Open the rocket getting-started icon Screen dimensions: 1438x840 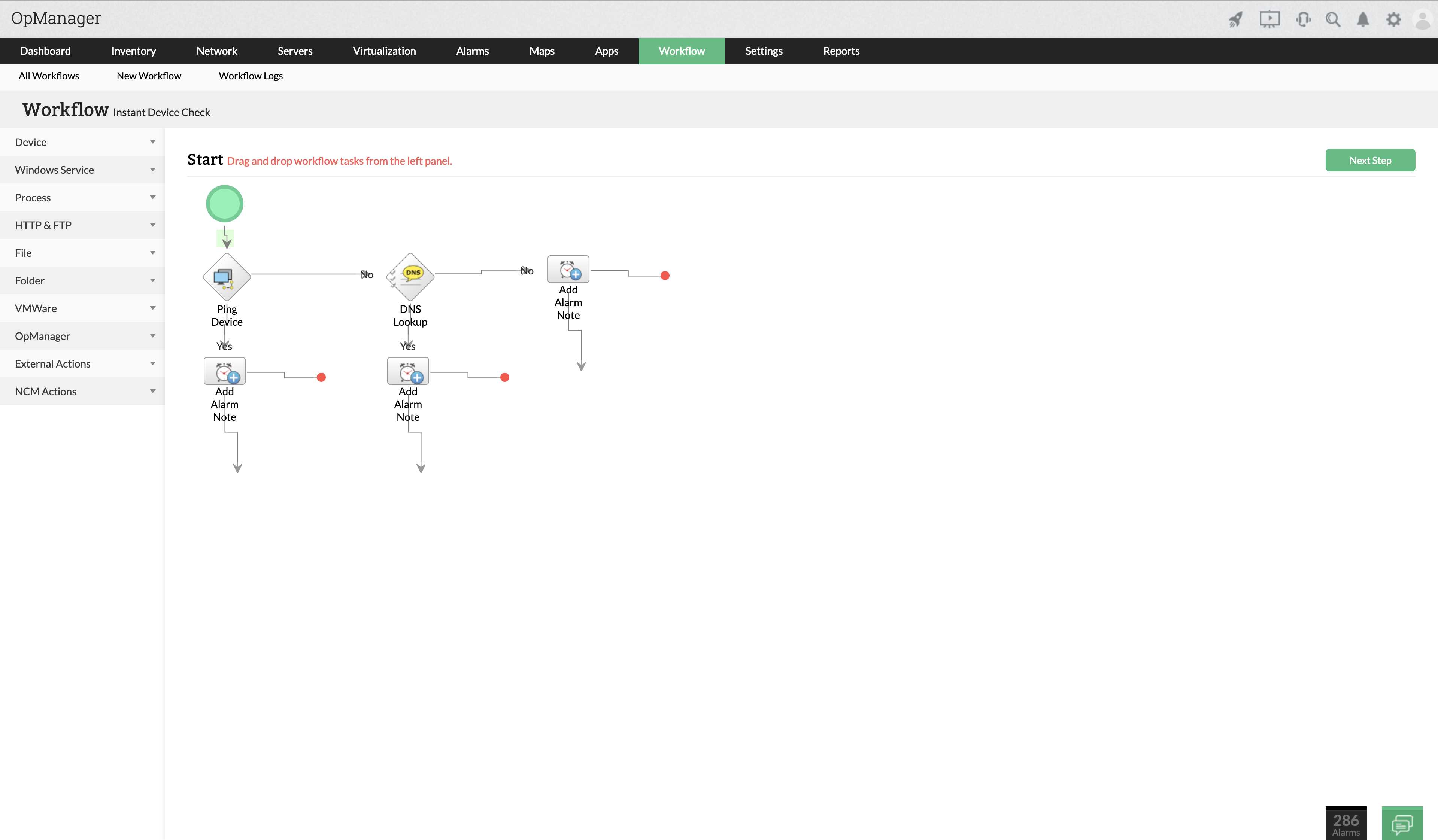(x=1235, y=19)
